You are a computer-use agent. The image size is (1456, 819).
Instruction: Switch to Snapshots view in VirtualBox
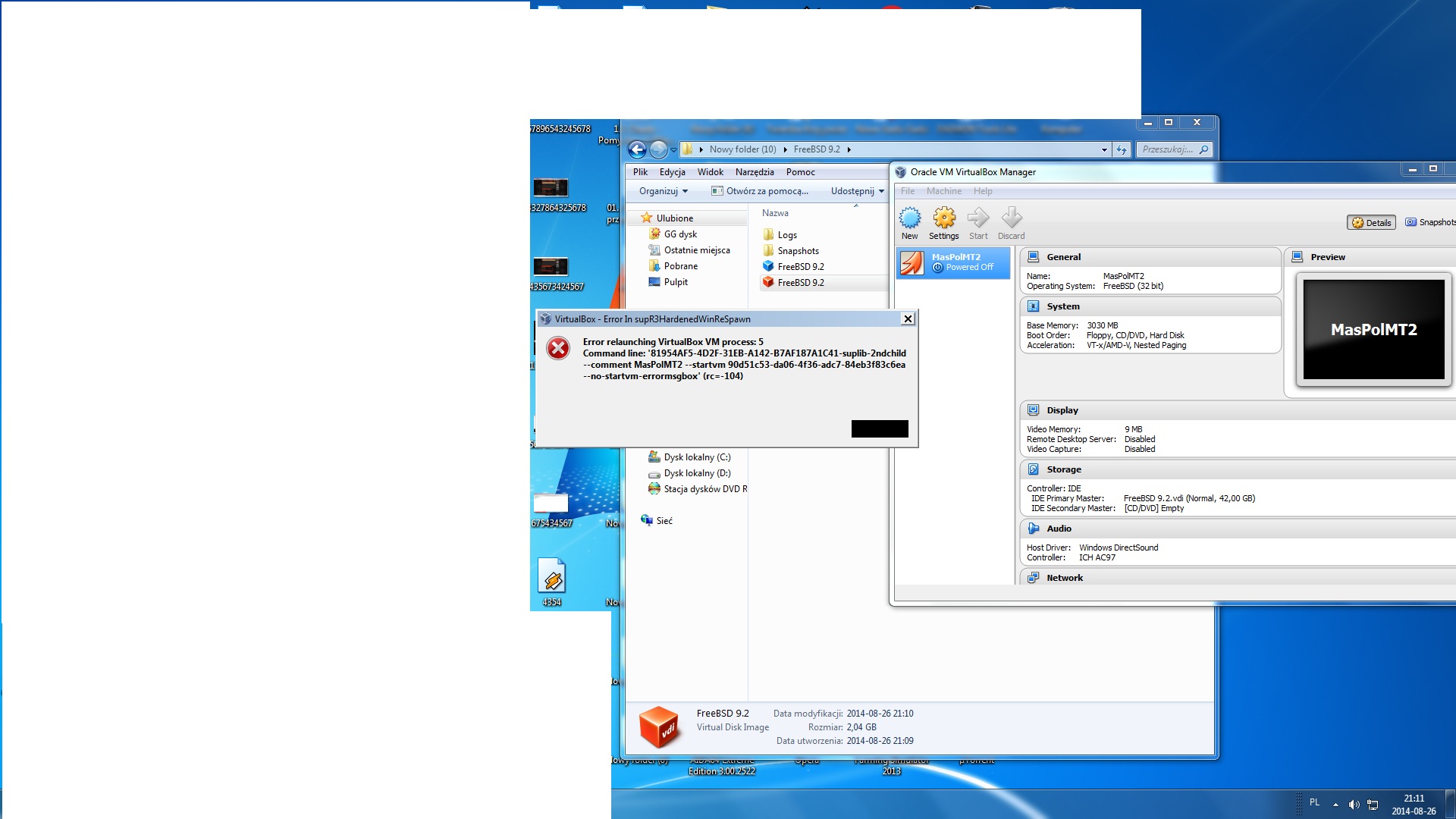(x=1429, y=223)
